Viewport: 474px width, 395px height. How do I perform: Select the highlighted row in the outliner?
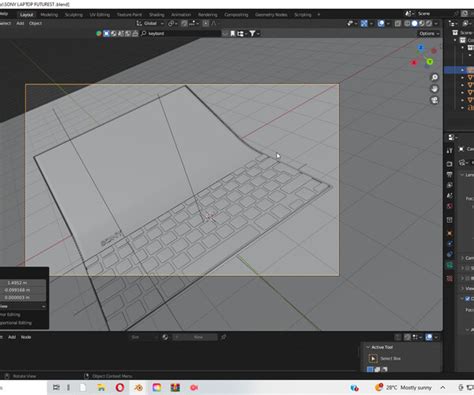point(459,70)
